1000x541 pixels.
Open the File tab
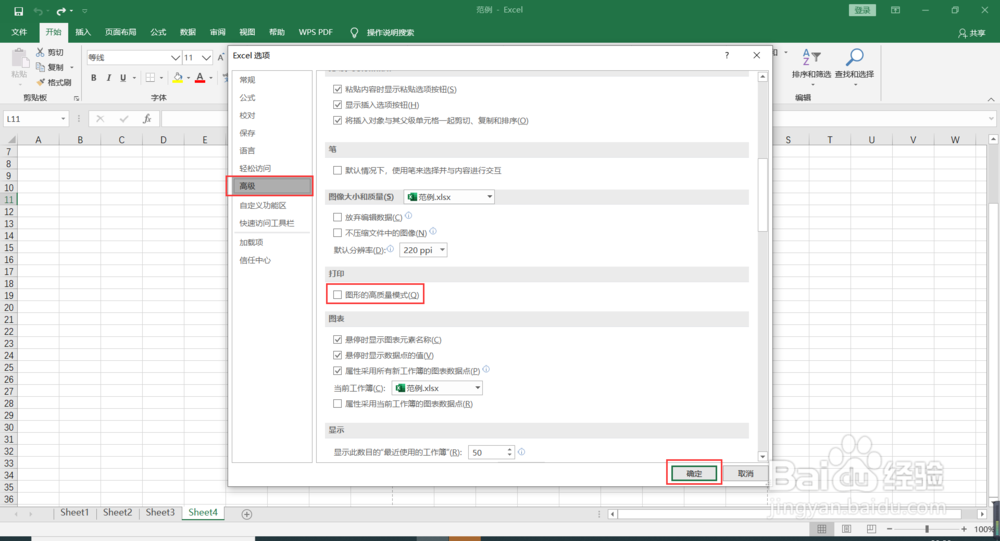tap(19, 33)
